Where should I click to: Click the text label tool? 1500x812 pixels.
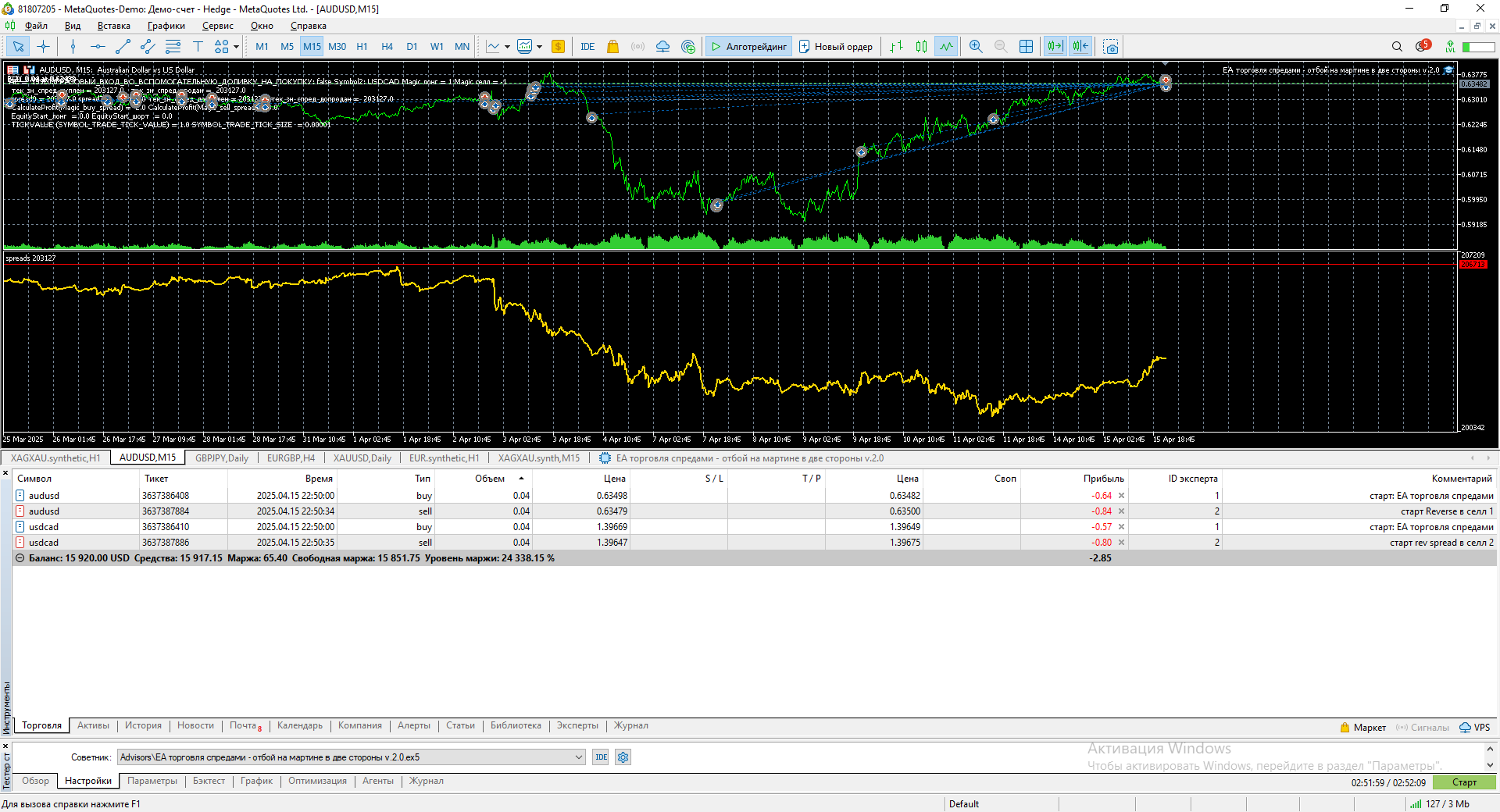[198, 47]
